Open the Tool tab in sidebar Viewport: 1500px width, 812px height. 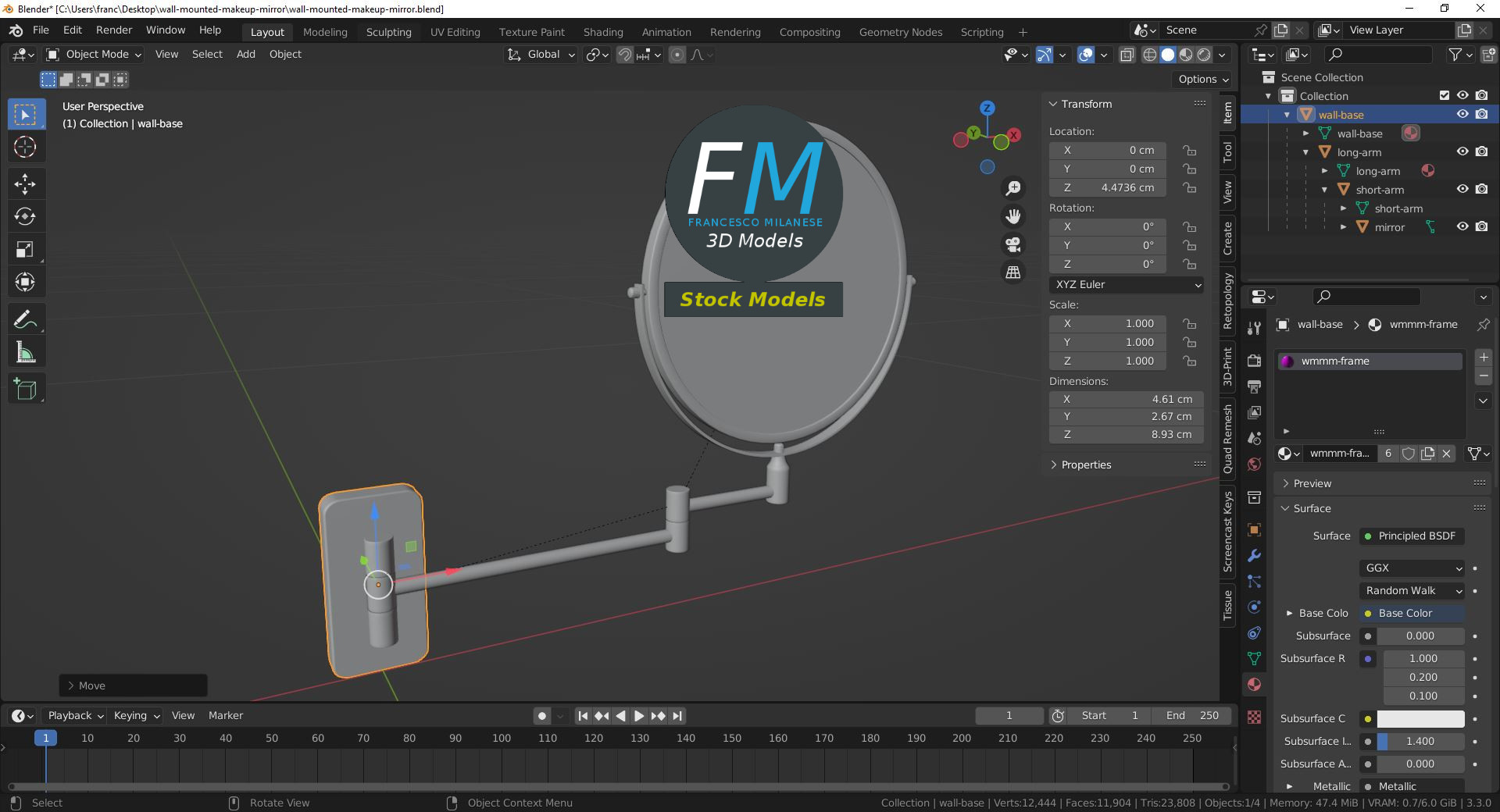1228,151
